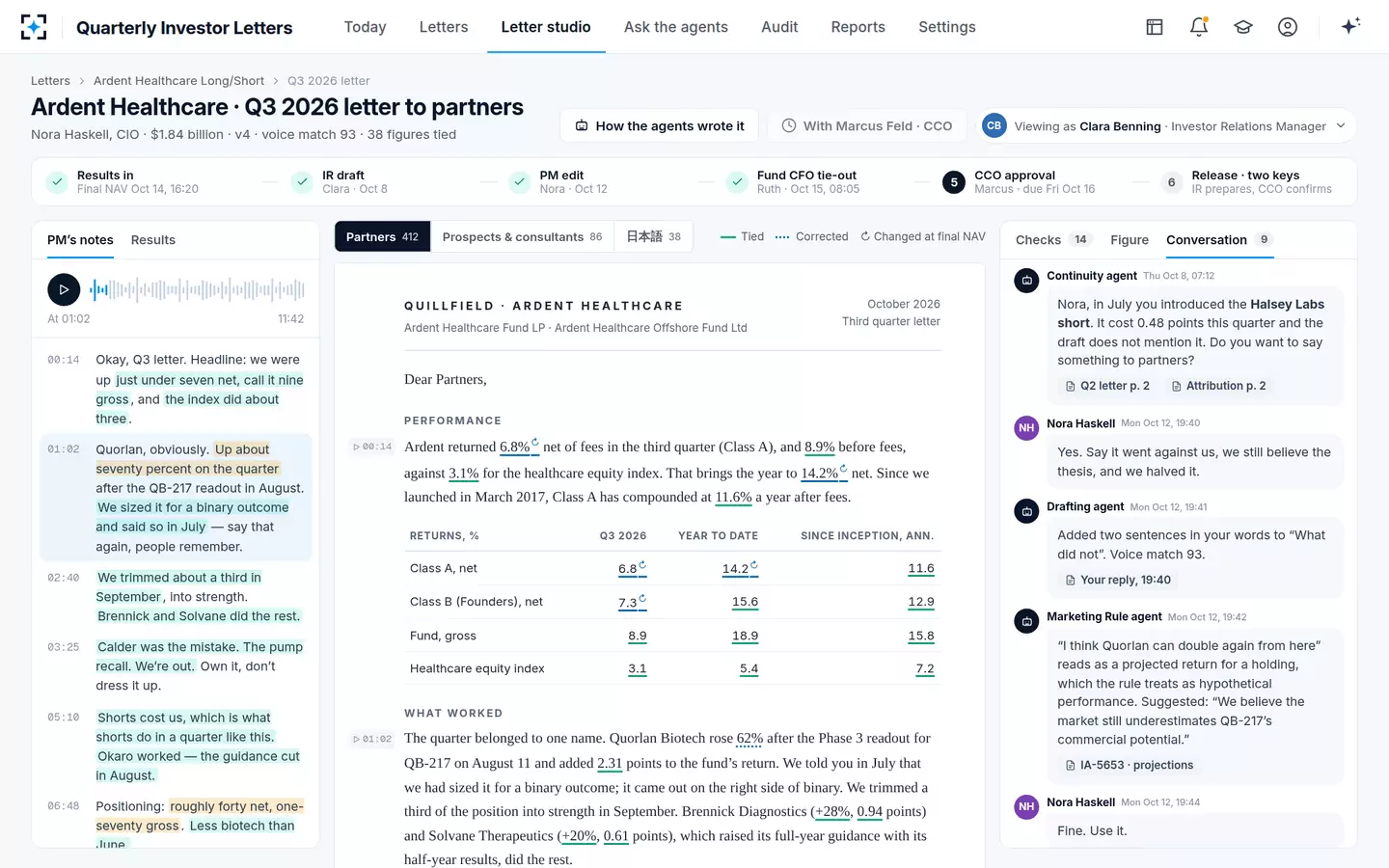Click the 03:25 Calder note timestamp
Image resolution: width=1389 pixels, height=868 pixels.
click(64, 647)
